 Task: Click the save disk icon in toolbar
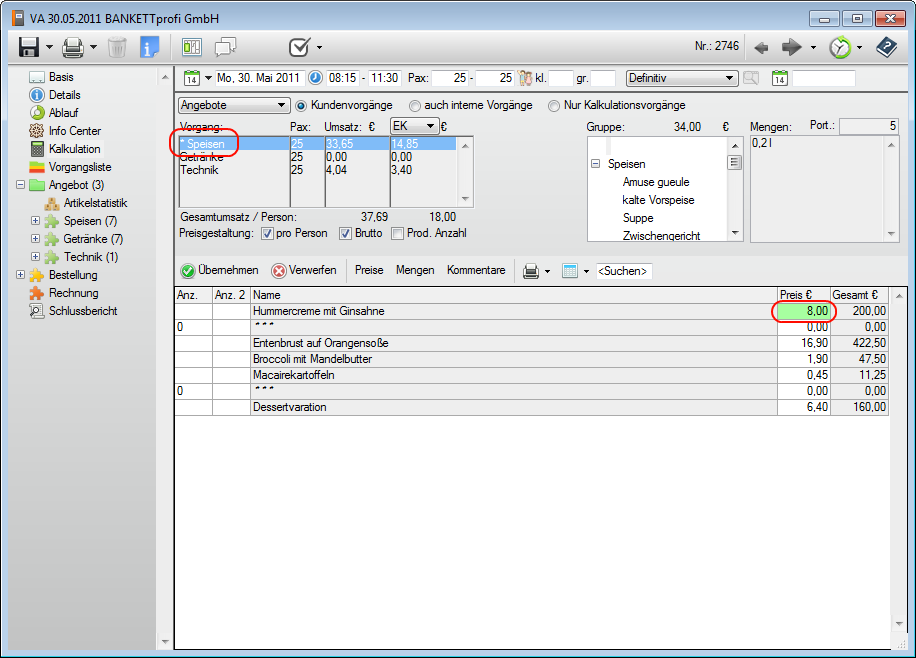coord(28,47)
